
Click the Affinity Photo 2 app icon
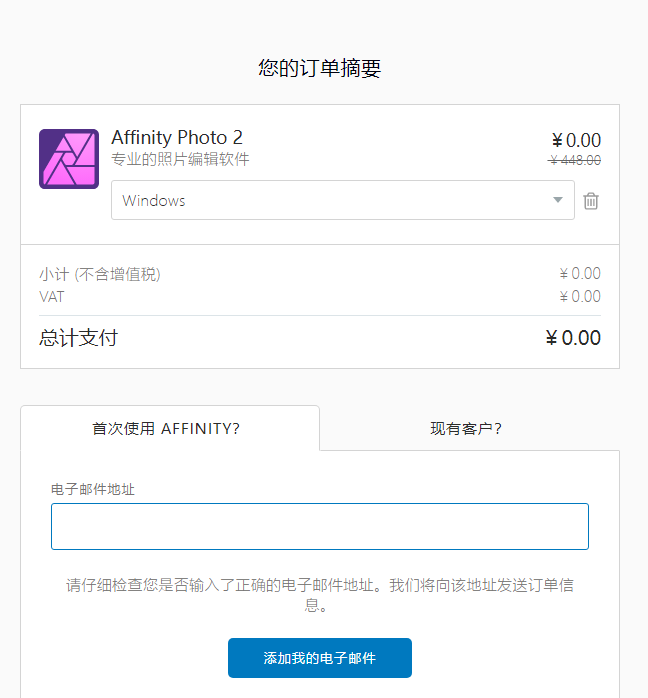(x=69, y=158)
